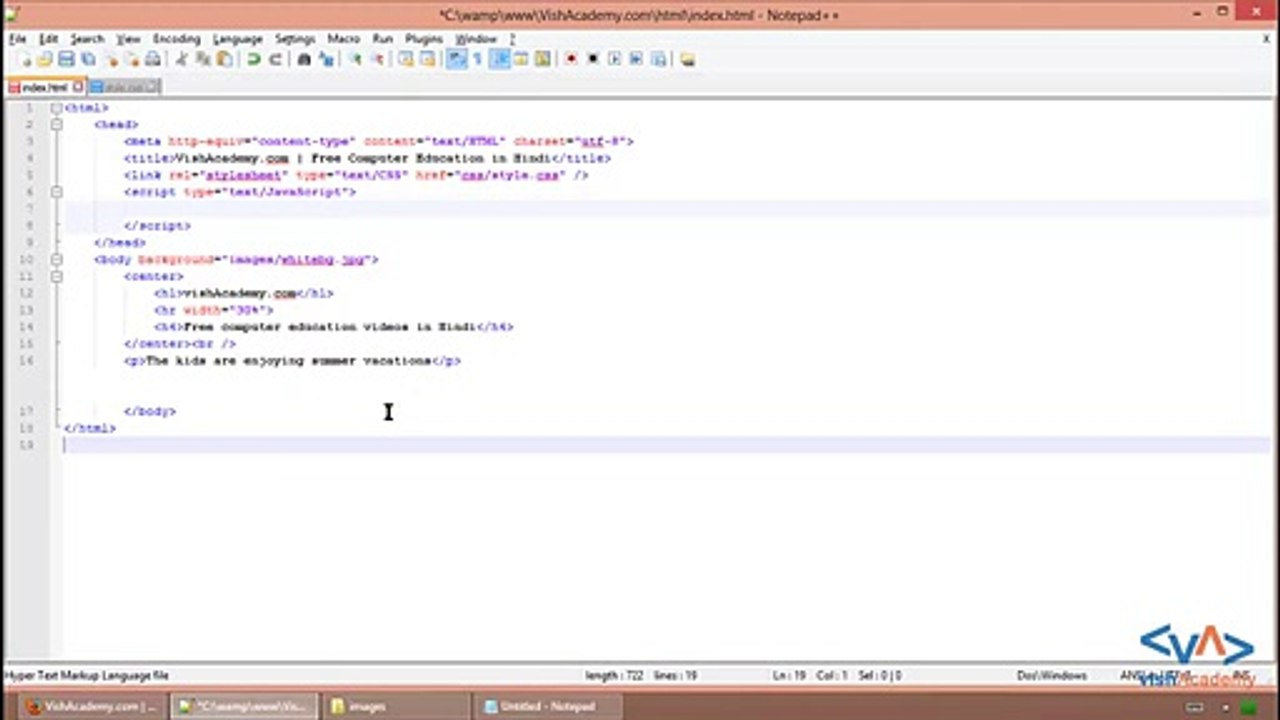Toggle Show all characters pilcrow icon
The width and height of the screenshot is (1280, 720).
click(x=477, y=59)
